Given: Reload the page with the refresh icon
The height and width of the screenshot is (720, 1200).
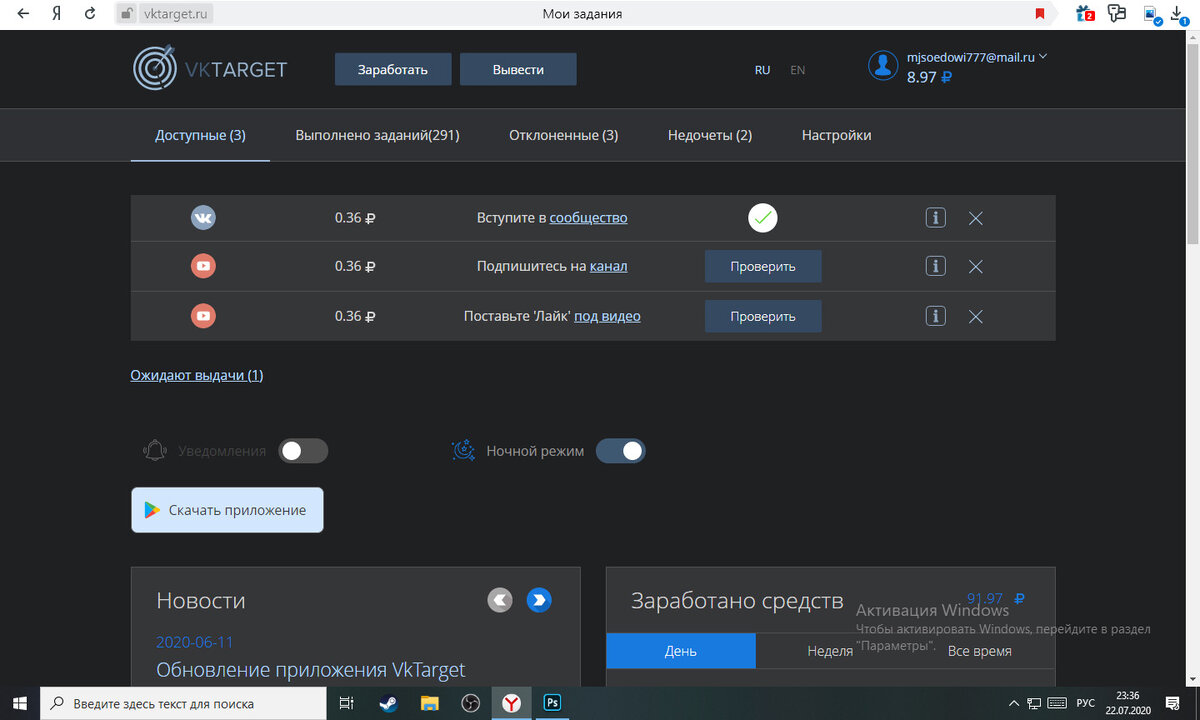Looking at the screenshot, I should tap(91, 14).
